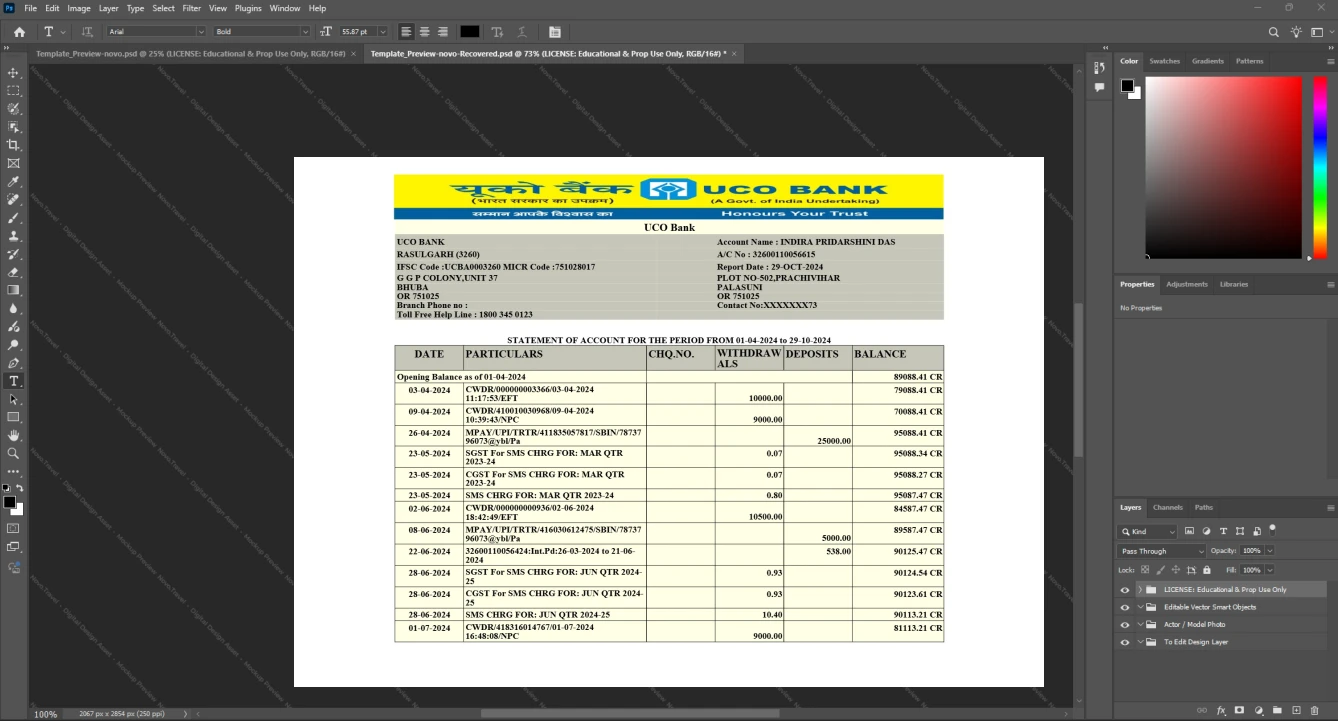This screenshot has height=721, width=1338.
Task: Open search from top-right magnifier
Action: point(1273,32)
